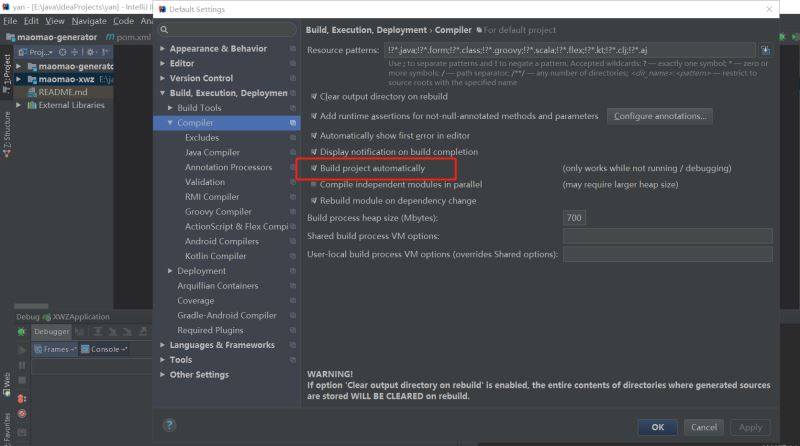The height and width of the screenshot is (446, 800).
Task: Select Java Compiler in settings tree
Action: (212, 152)
